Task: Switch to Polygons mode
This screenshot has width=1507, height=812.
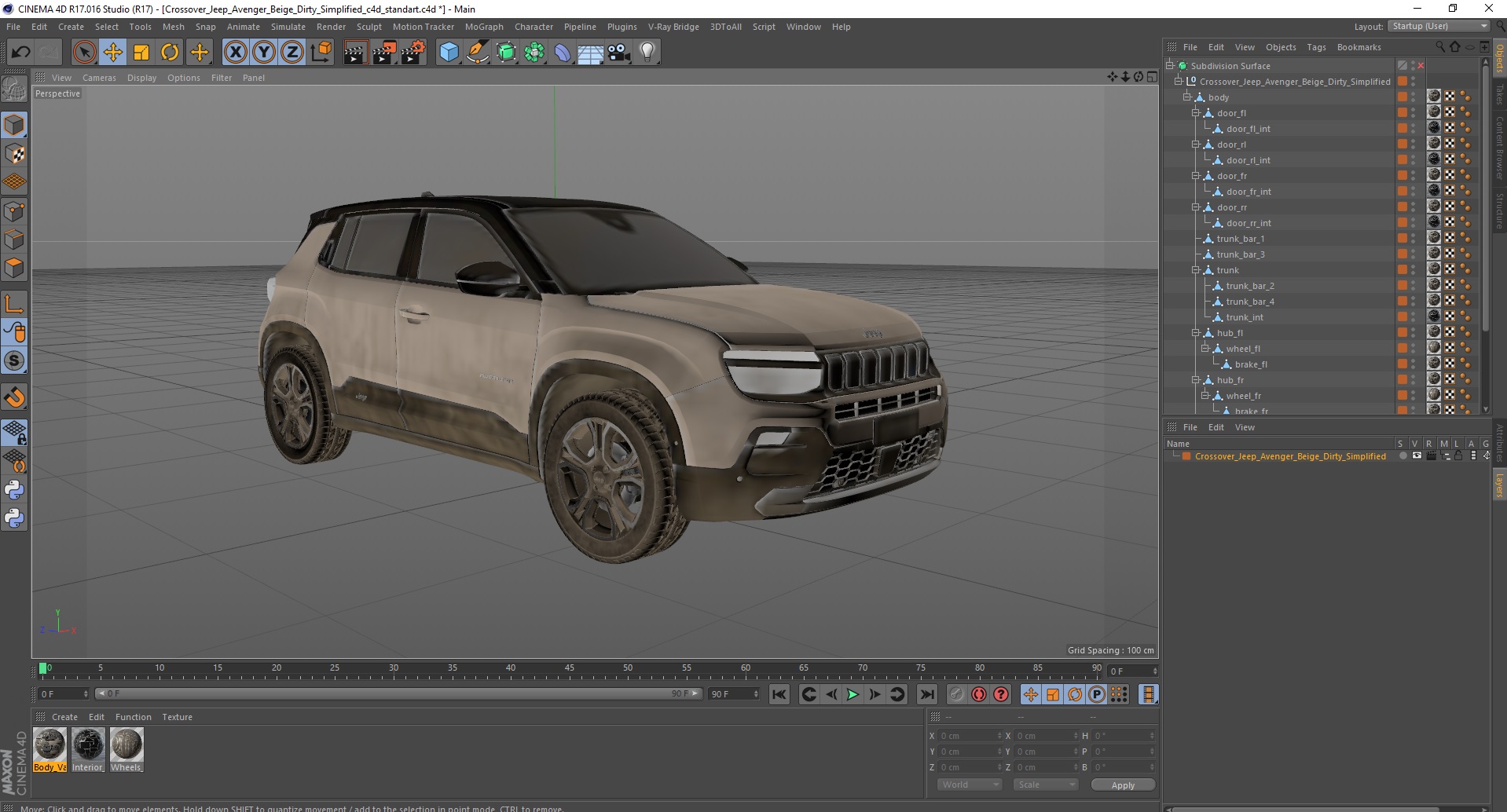Action: click(x=14, y=268)
